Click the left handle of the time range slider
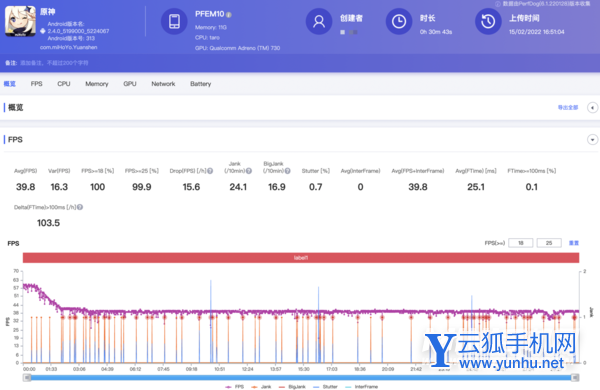The image size is (600, 390). click(x=27, y=378)
